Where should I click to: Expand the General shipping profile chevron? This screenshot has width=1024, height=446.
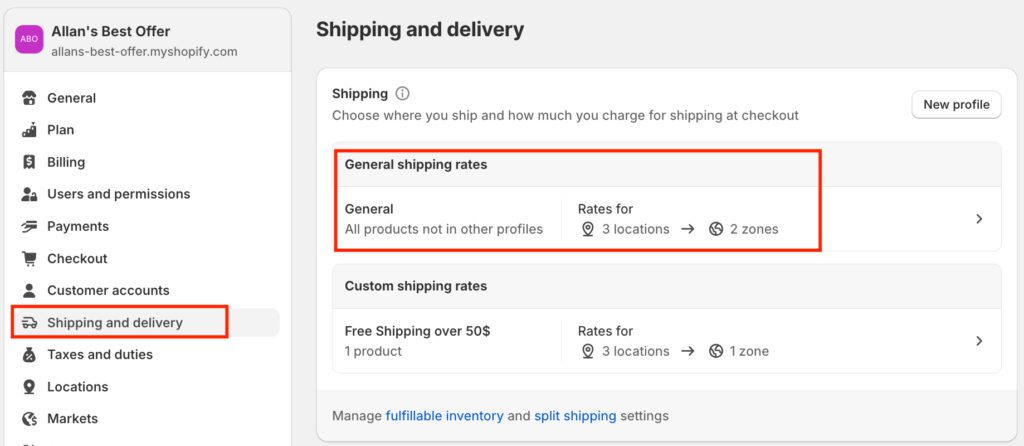(x=979, y=219)
